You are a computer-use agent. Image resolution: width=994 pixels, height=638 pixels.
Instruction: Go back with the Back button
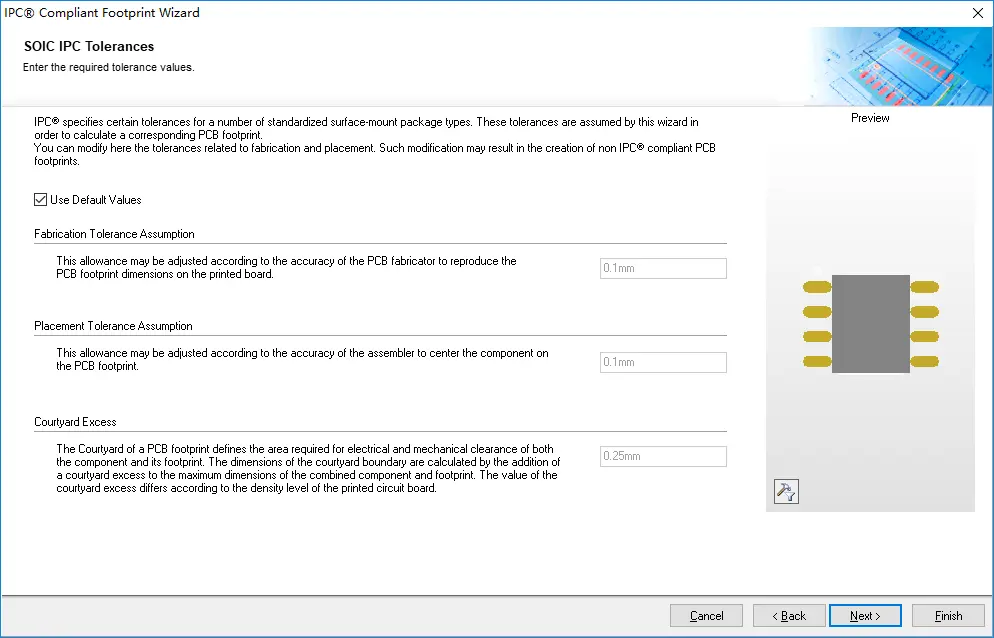pos(789,616)
